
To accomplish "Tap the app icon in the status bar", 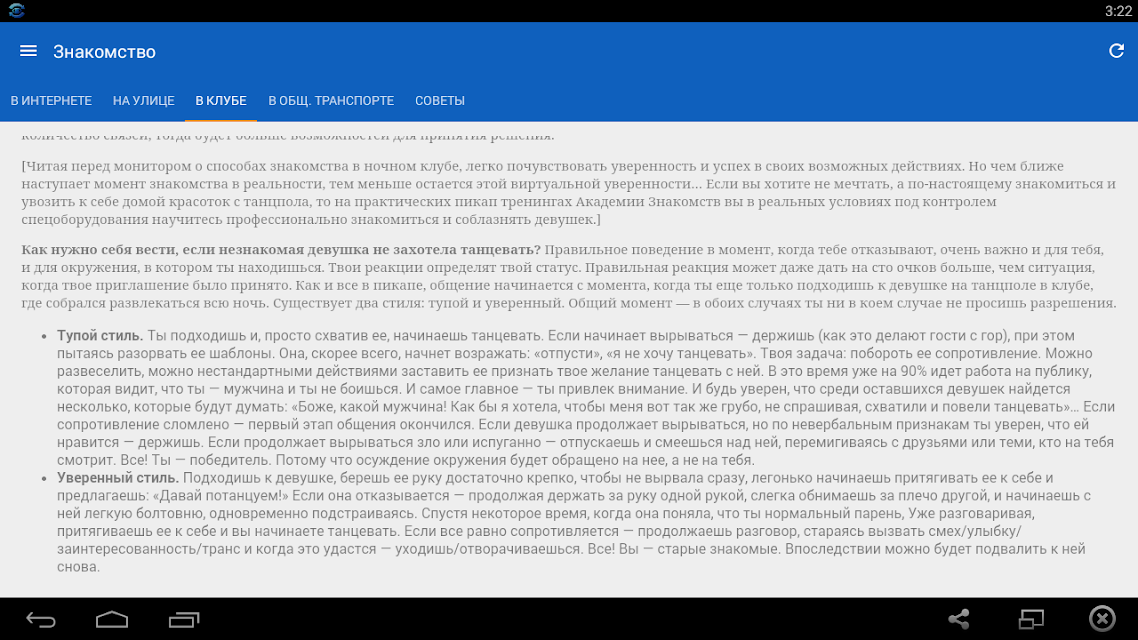I will tap(16, 10).
